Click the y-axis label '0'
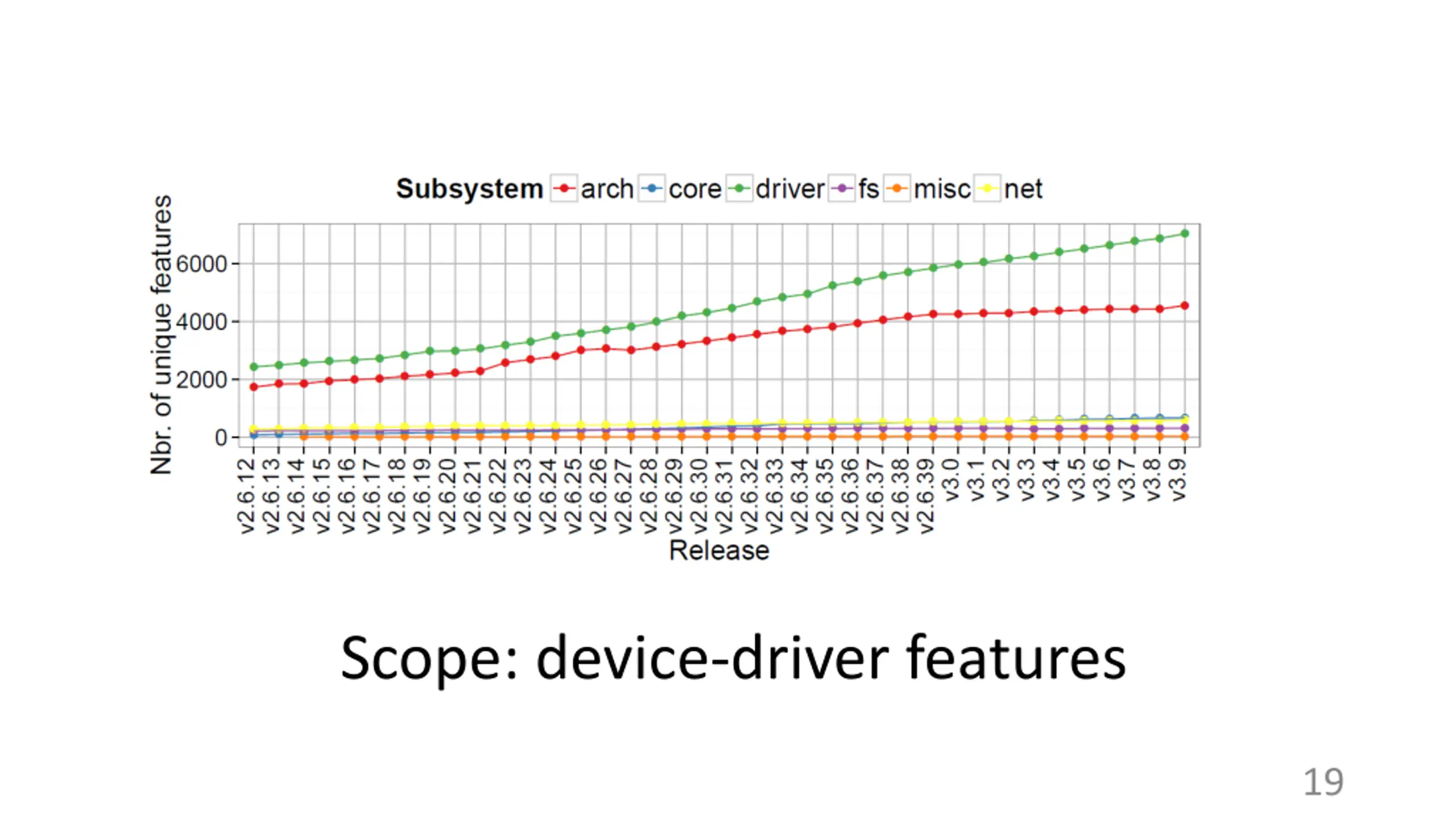The height and width of the screenshot is (819, 1456). click(x=221, y=438)
